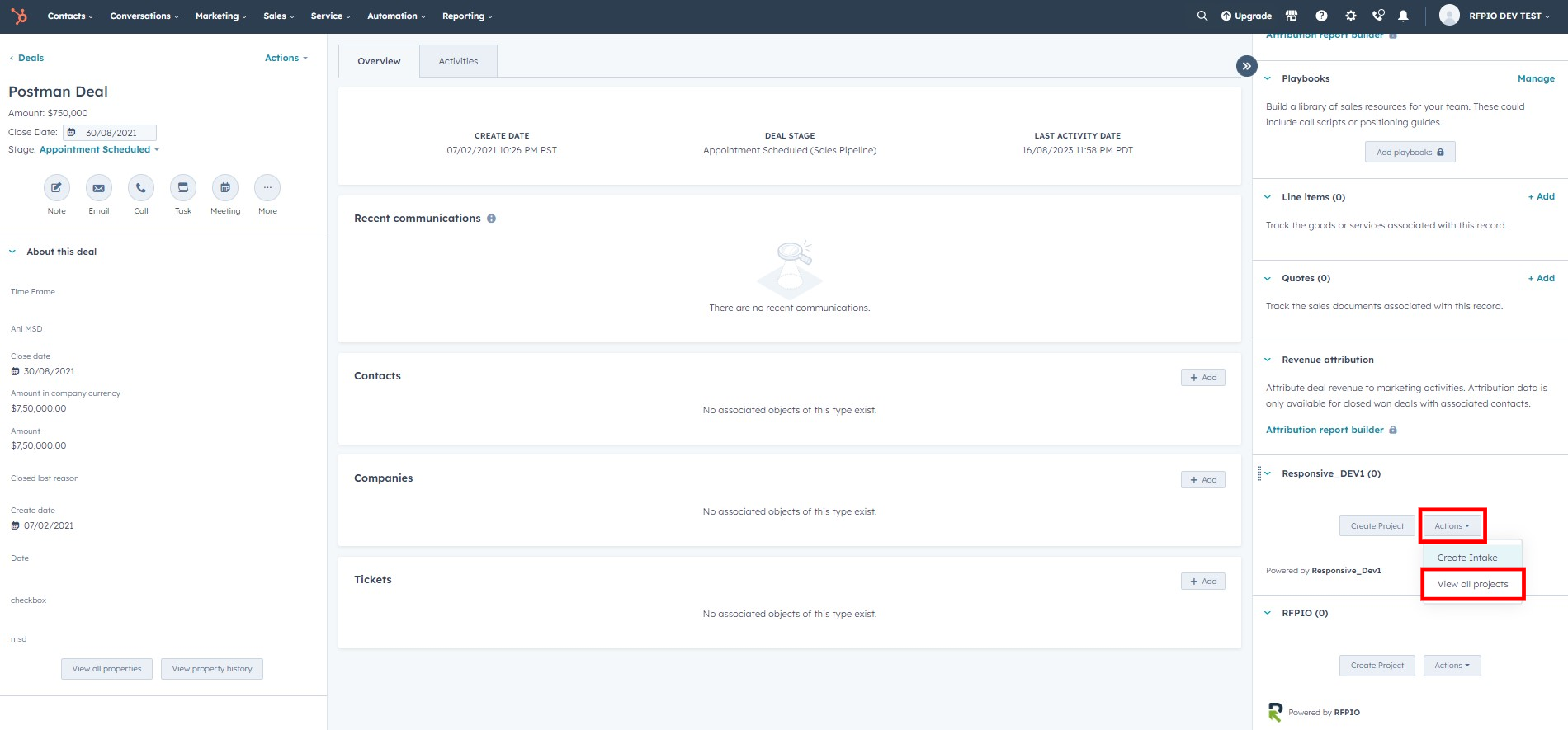Collapse the About this deal section
Viewport: 1568px width, 730px height.
pos(12,252)
